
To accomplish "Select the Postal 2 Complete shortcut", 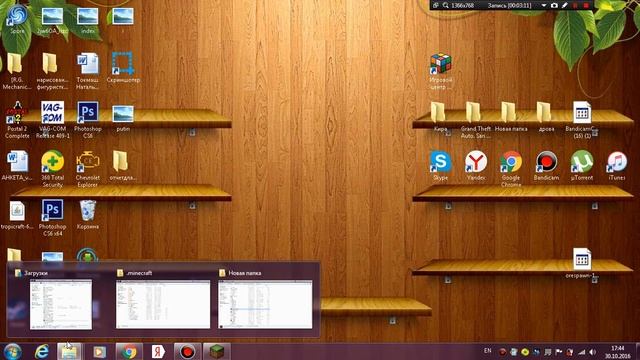I will pyautogui.click(x=17, y=113).
